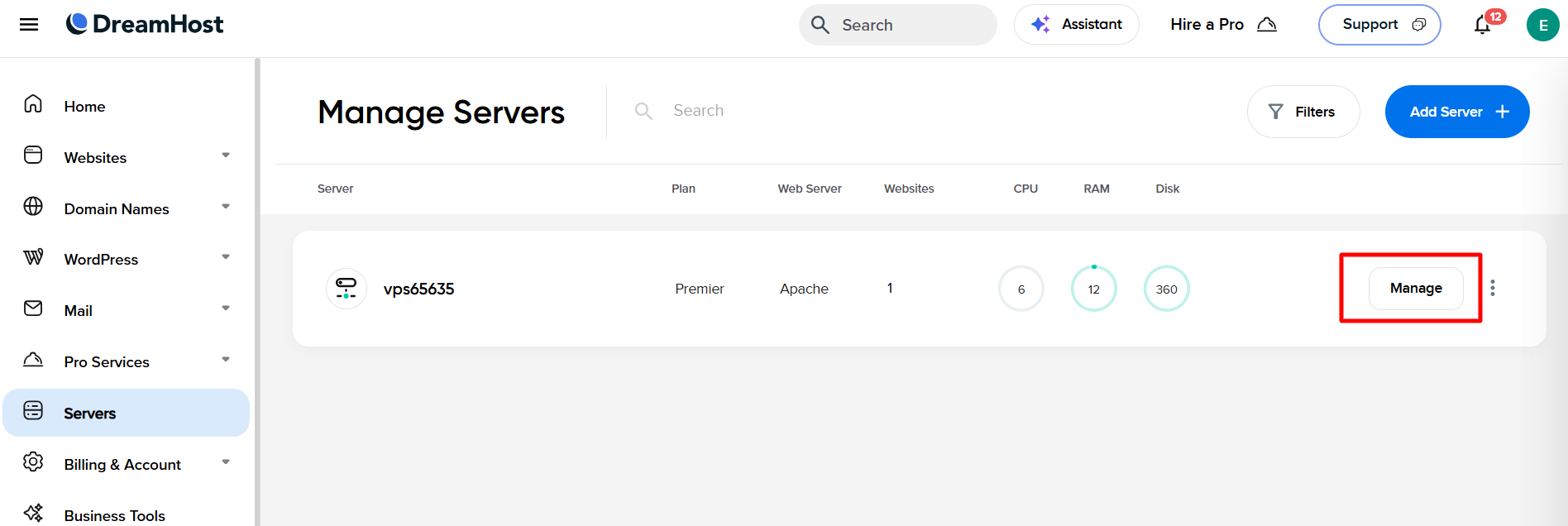
Task: Click the Manage button for vps65635
Action: coord(1416,288)
